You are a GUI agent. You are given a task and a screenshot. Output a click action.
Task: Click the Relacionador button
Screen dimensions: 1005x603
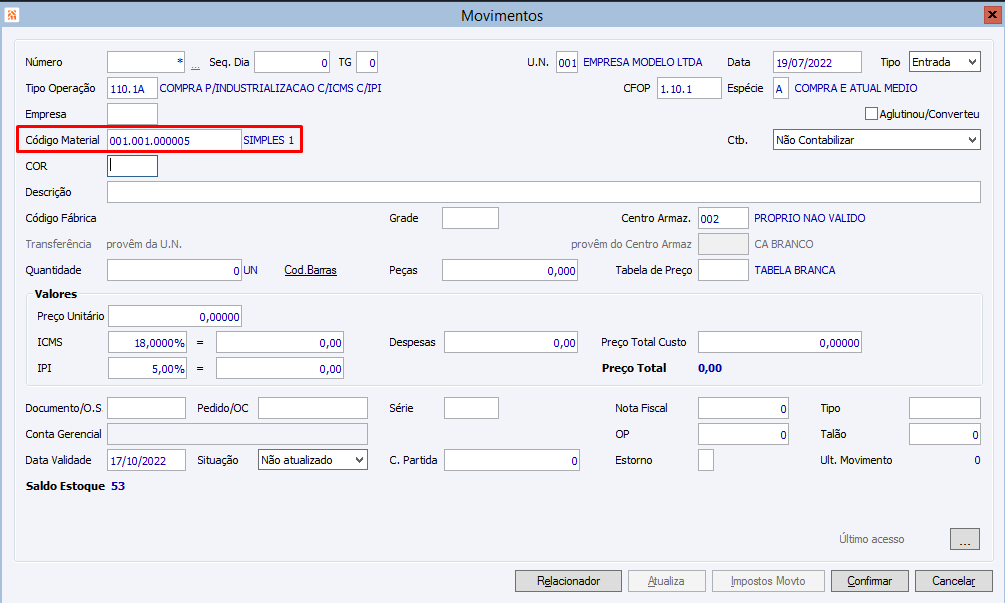pyautogui.click(x=569, y=581)
